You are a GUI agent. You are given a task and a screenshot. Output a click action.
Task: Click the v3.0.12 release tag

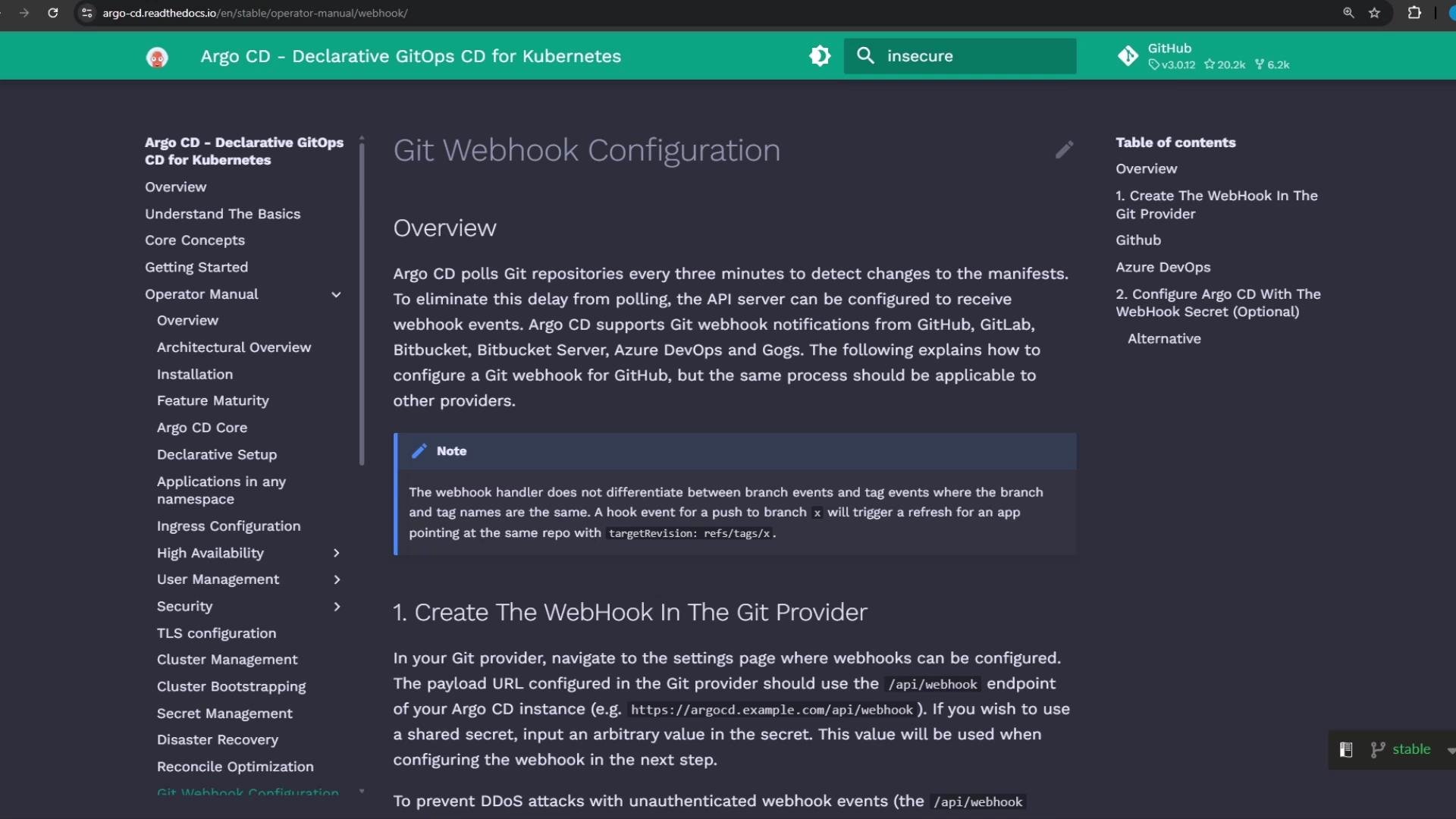[x=1172, y=65]
